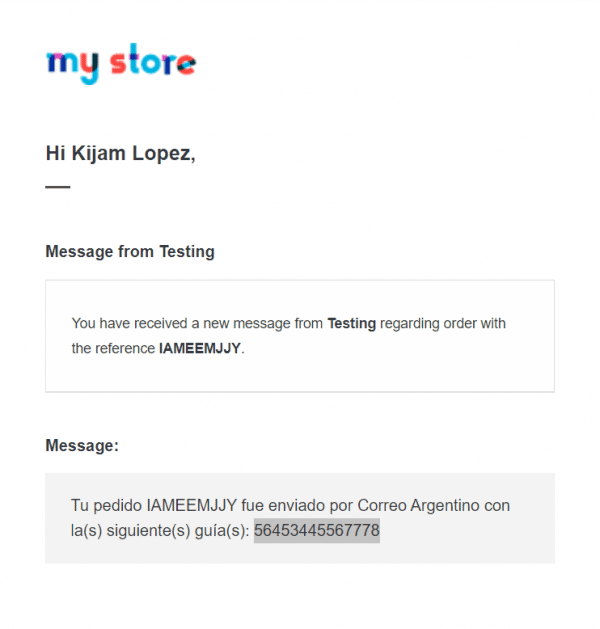Select the highlighted tracking number 56453445567778
The width and height of the screenshot is (600, 629).
pos(317,530)
